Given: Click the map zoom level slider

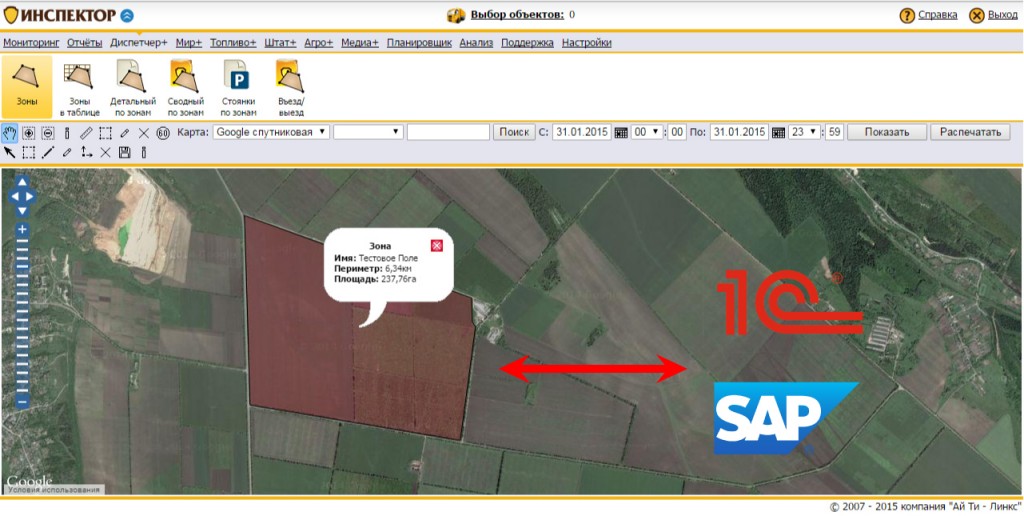Looking at the screenshot, I should (22, 315).
